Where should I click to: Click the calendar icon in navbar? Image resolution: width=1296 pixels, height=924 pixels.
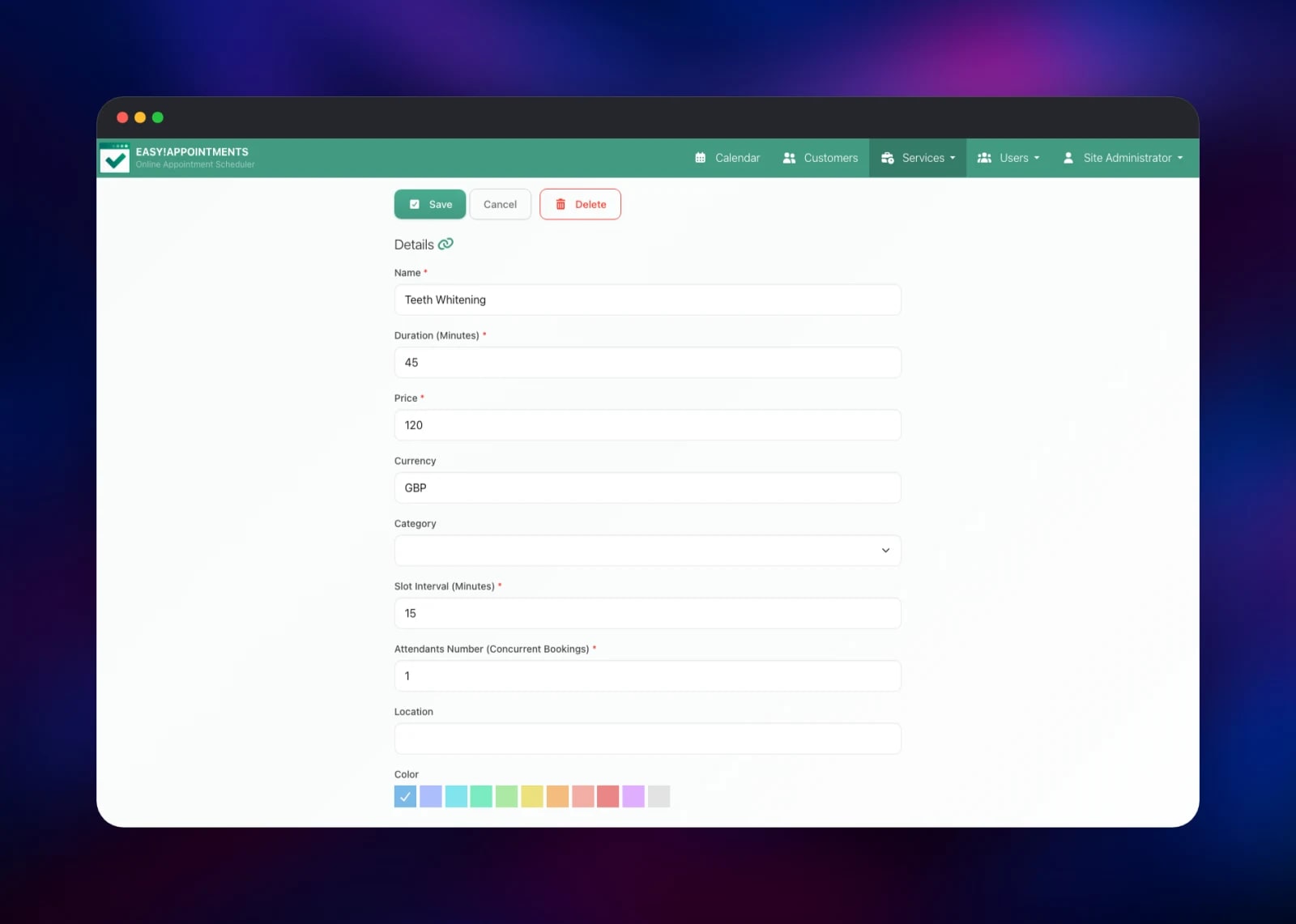(700, 158)
